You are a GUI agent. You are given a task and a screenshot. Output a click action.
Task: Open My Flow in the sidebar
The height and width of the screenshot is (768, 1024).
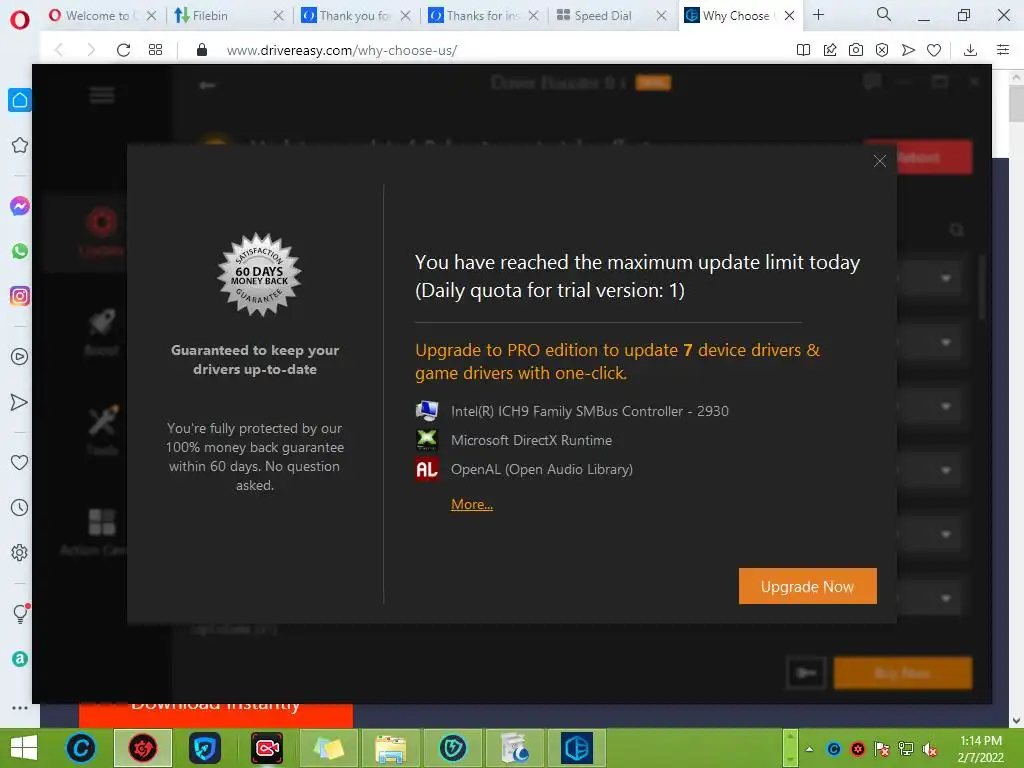click(x=20, y=402)
